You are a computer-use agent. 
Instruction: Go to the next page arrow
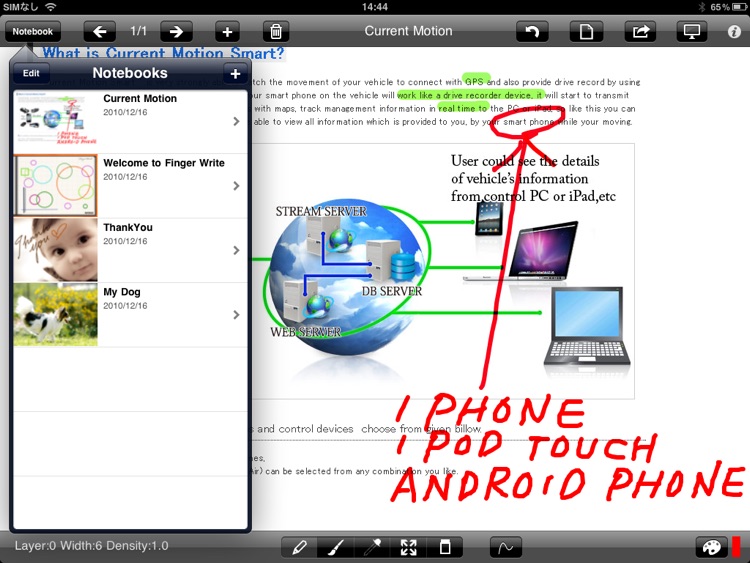point(176,32)
